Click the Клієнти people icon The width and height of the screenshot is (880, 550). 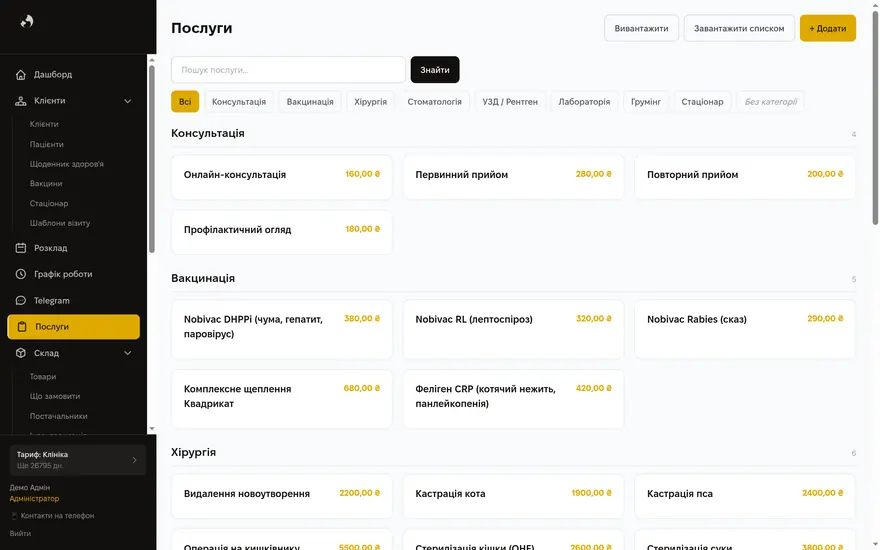coord(21,101)
